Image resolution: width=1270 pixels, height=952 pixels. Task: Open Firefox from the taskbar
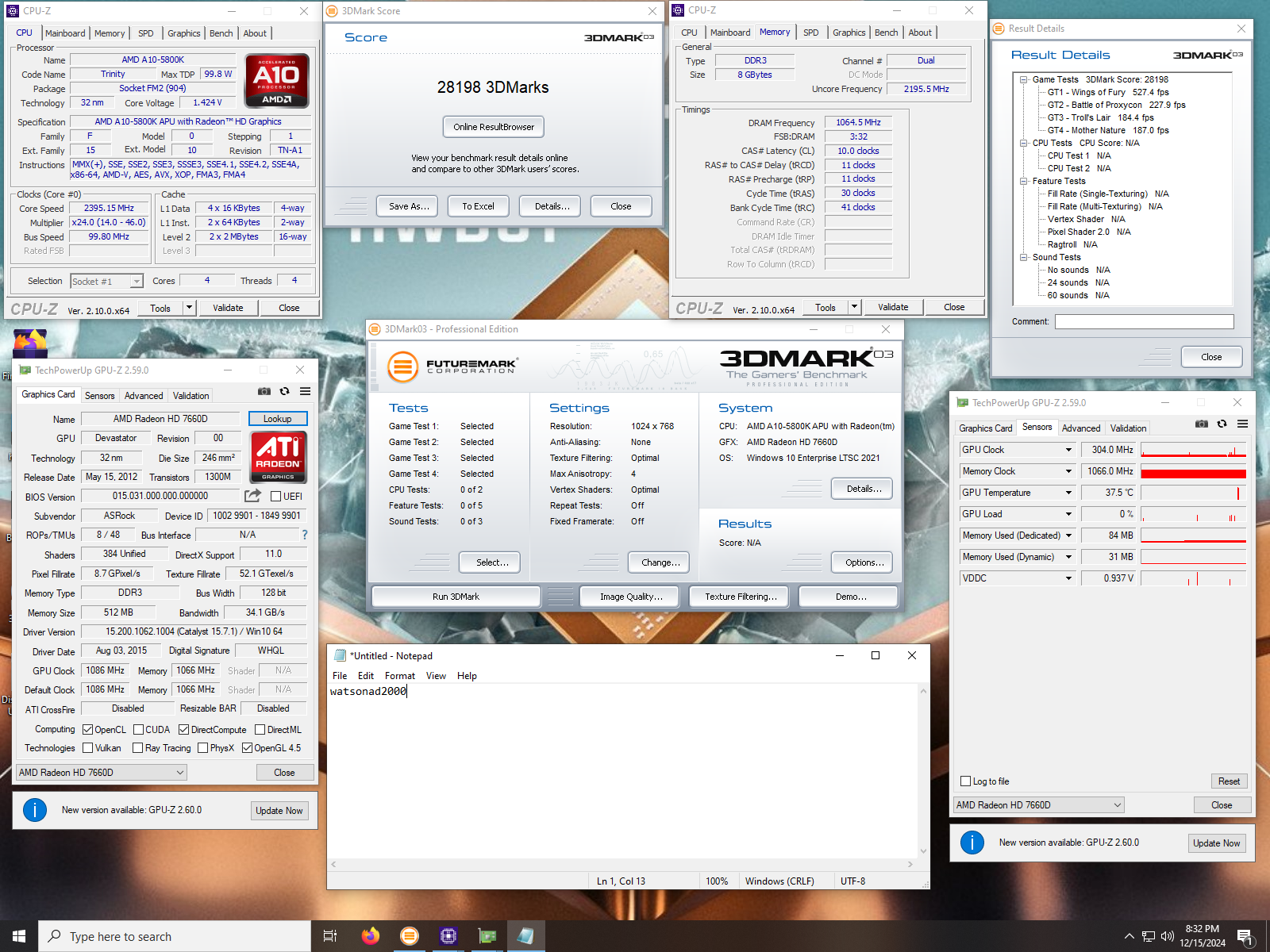coord(370,936)
